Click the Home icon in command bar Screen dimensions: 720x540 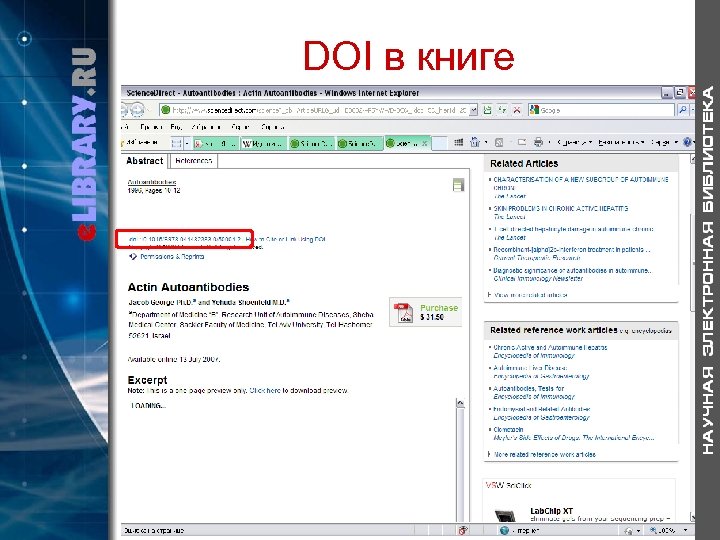[474, 143]
